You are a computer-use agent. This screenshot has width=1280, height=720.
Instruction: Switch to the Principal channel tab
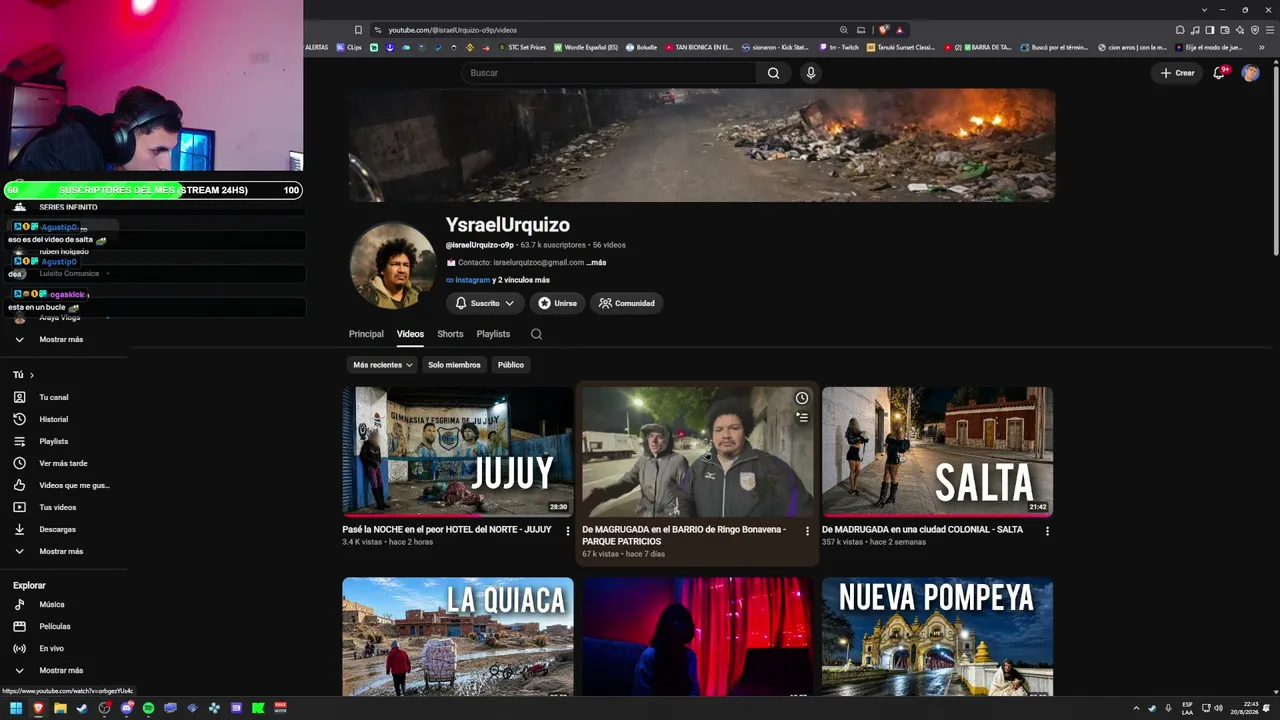366,334
